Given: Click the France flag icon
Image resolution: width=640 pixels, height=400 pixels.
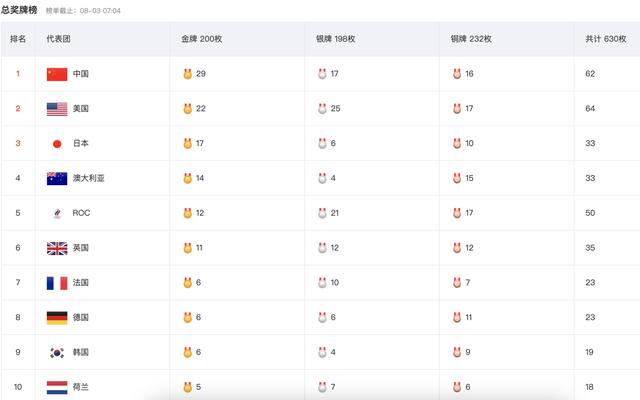Looking at the screenshot, I should (x=57, y=283).
